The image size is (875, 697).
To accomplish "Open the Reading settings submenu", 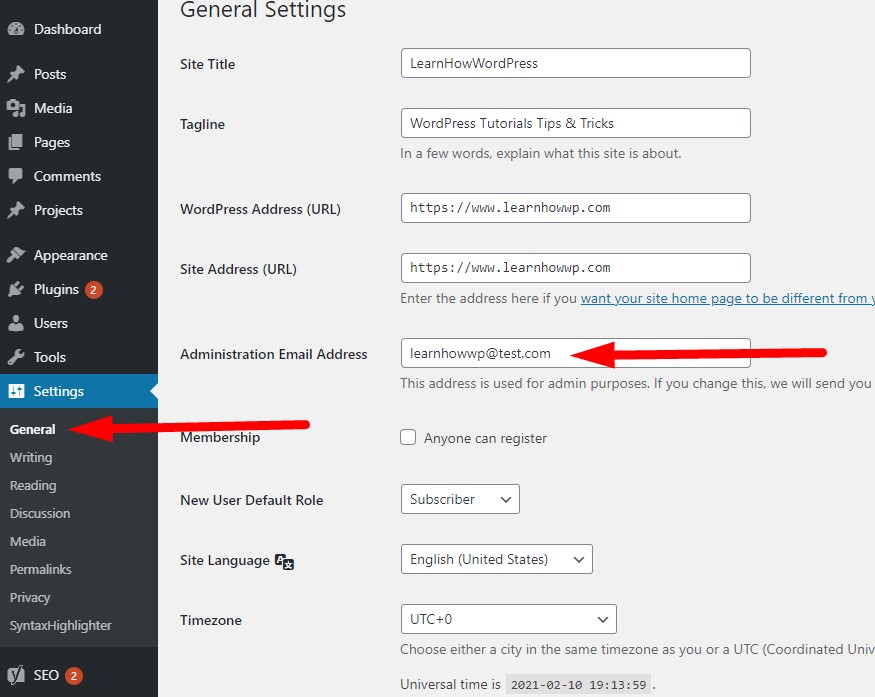I will coord(33,485).
